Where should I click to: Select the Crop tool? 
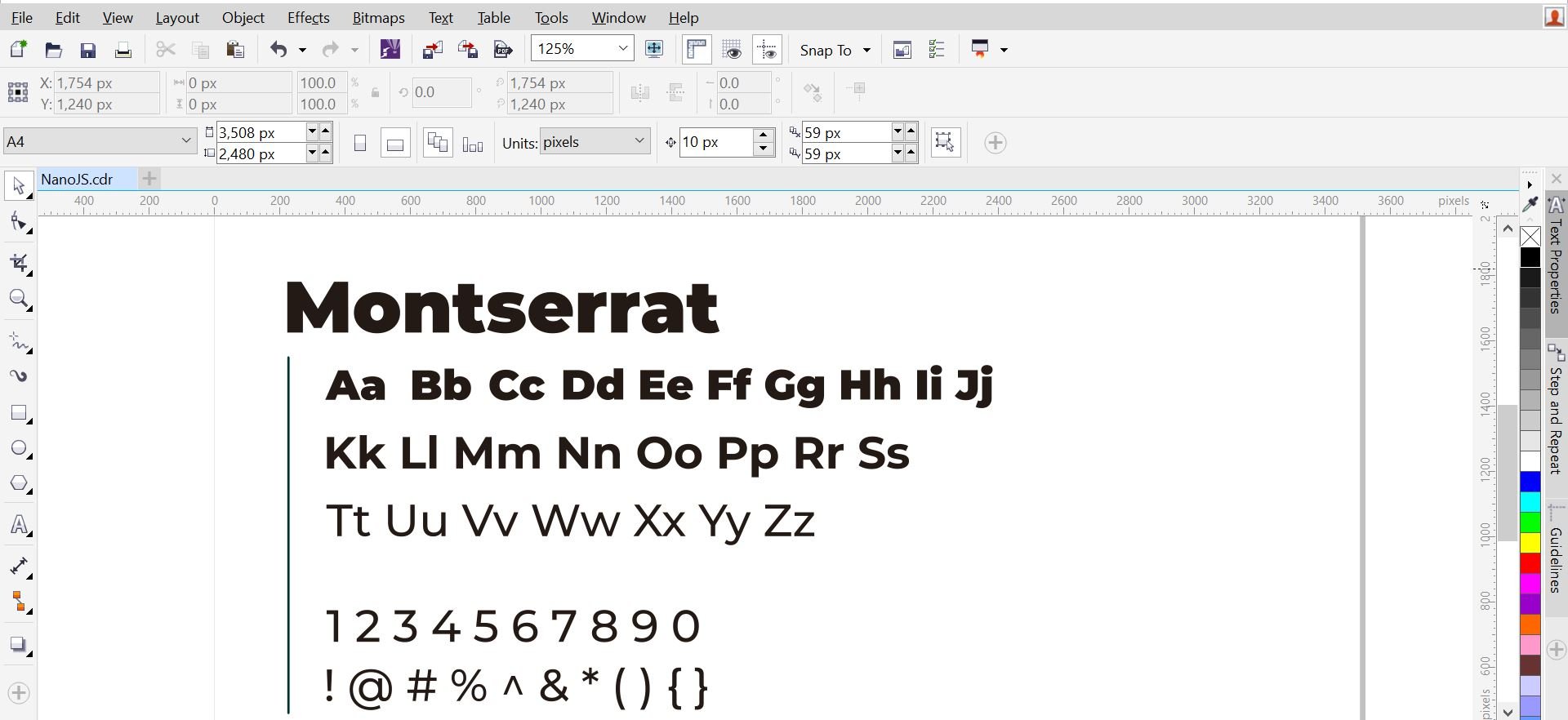[x=20, y=263]
